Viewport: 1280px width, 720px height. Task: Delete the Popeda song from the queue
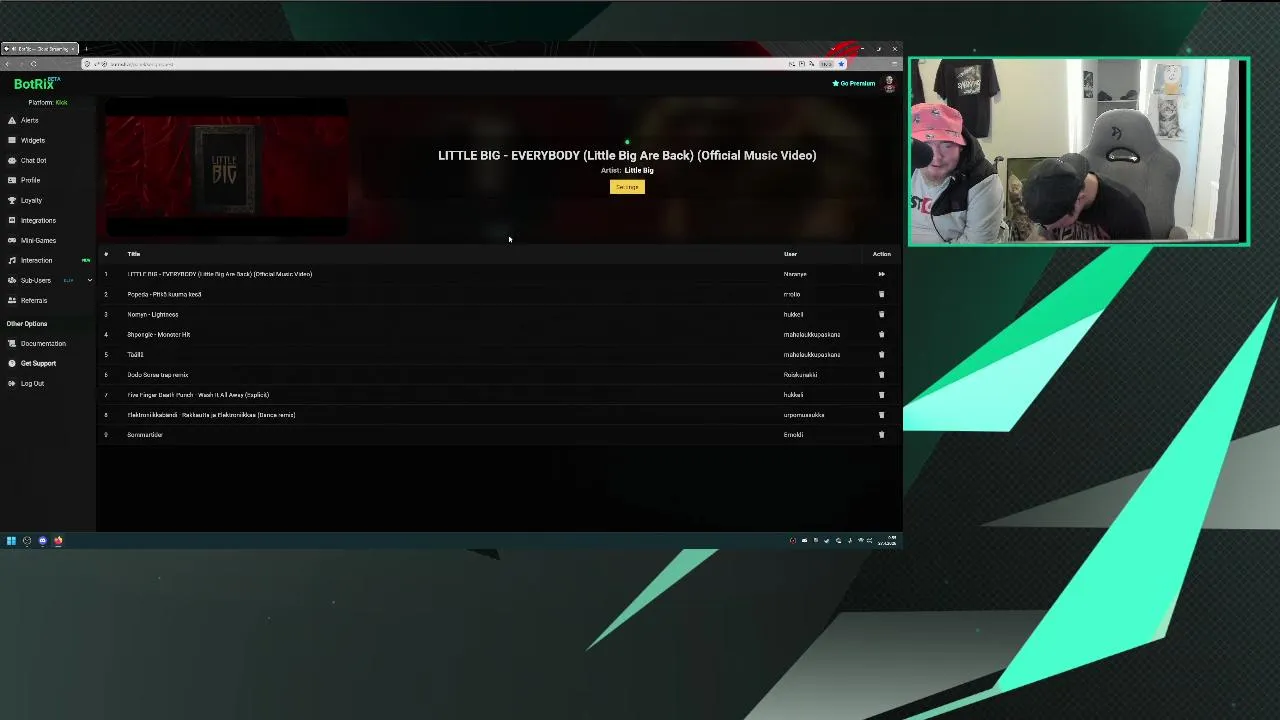point(881,294)
